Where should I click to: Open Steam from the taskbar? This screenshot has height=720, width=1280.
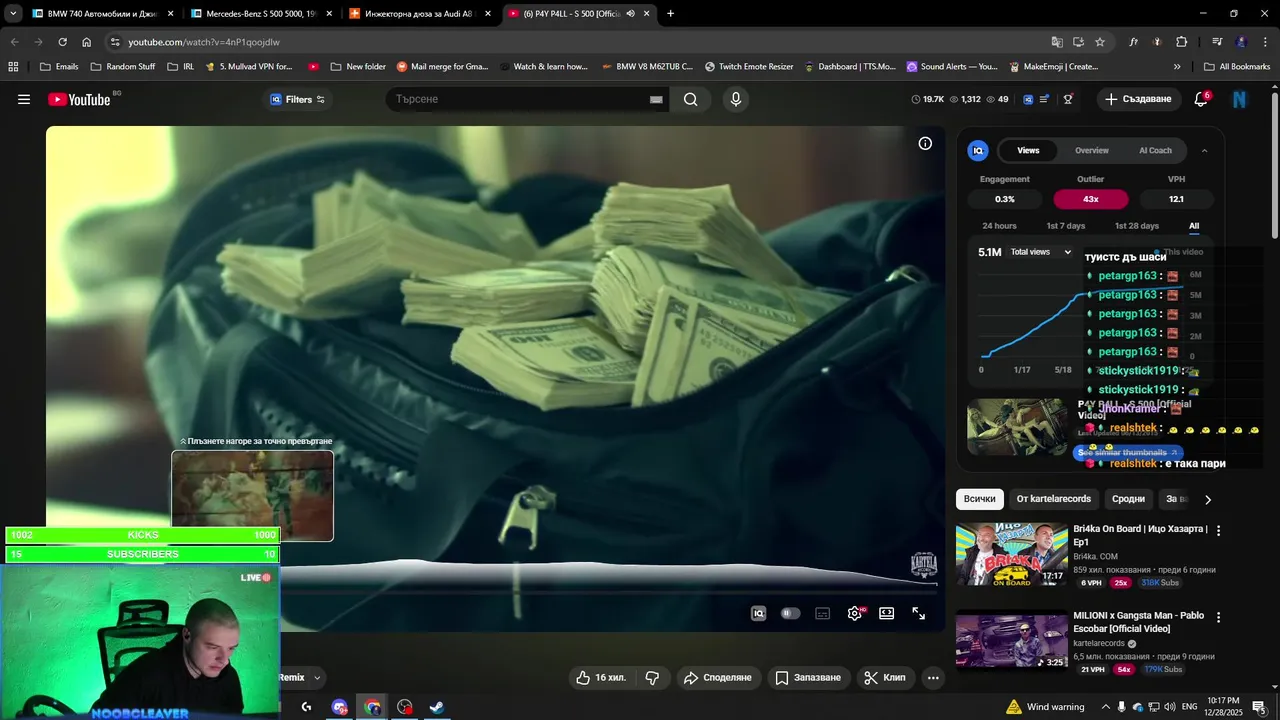[437, 707]
